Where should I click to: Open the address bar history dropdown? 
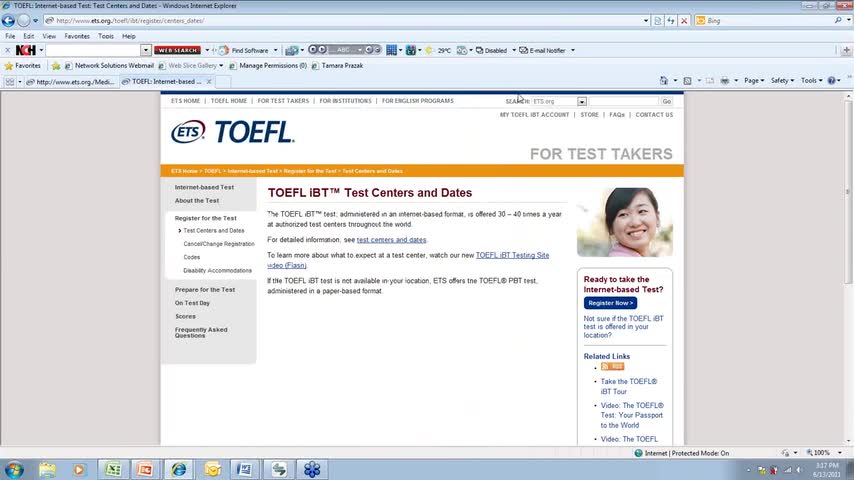[646, 21]
